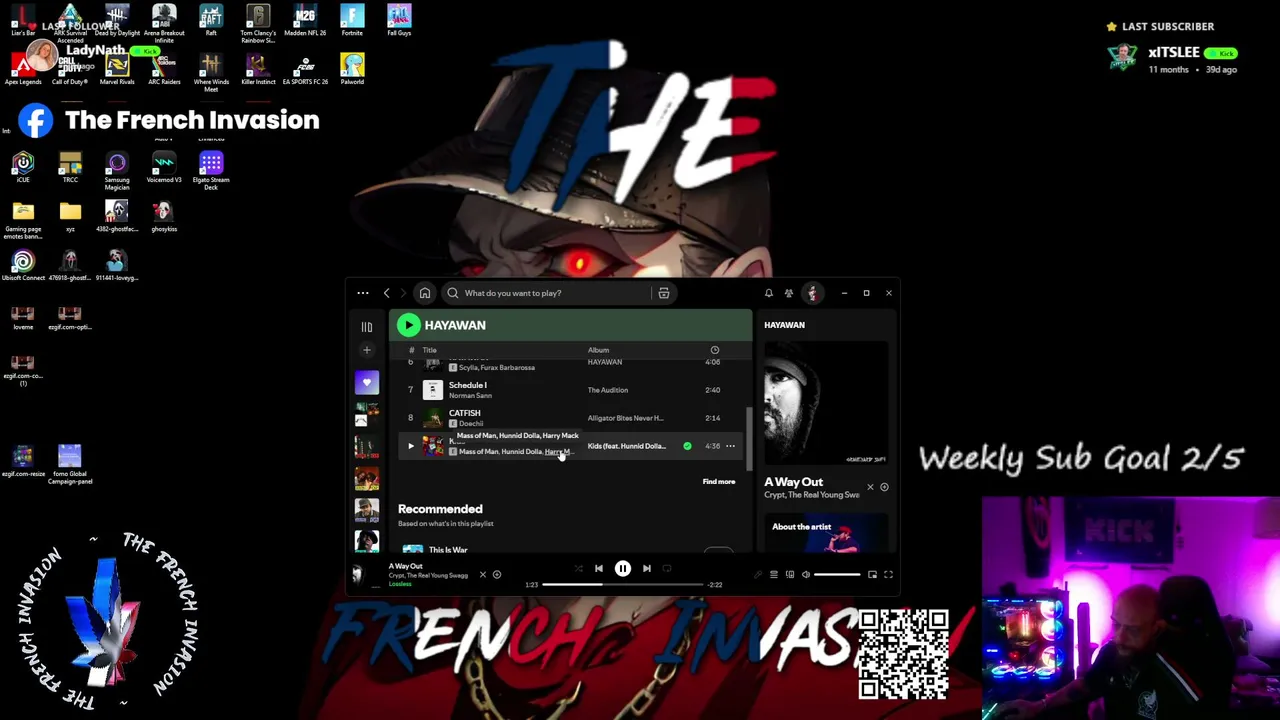Image resolution: width=1280 pixels, height=720 pixels.
Task: Open the HAYAWAN album art in Now Playing panel
Action: 825,402
